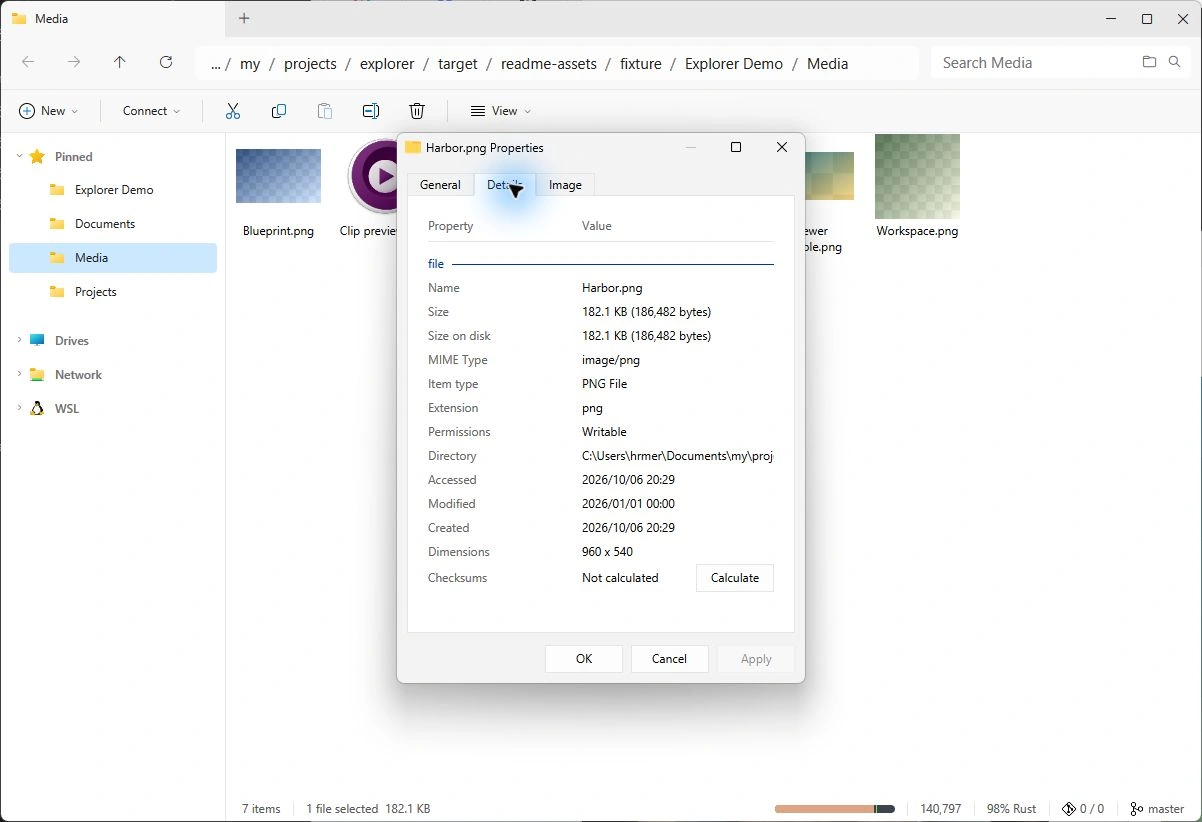1202x822 pixels.
Task: Expand the WSL tree chevron
Action: [x=18, y=409]
